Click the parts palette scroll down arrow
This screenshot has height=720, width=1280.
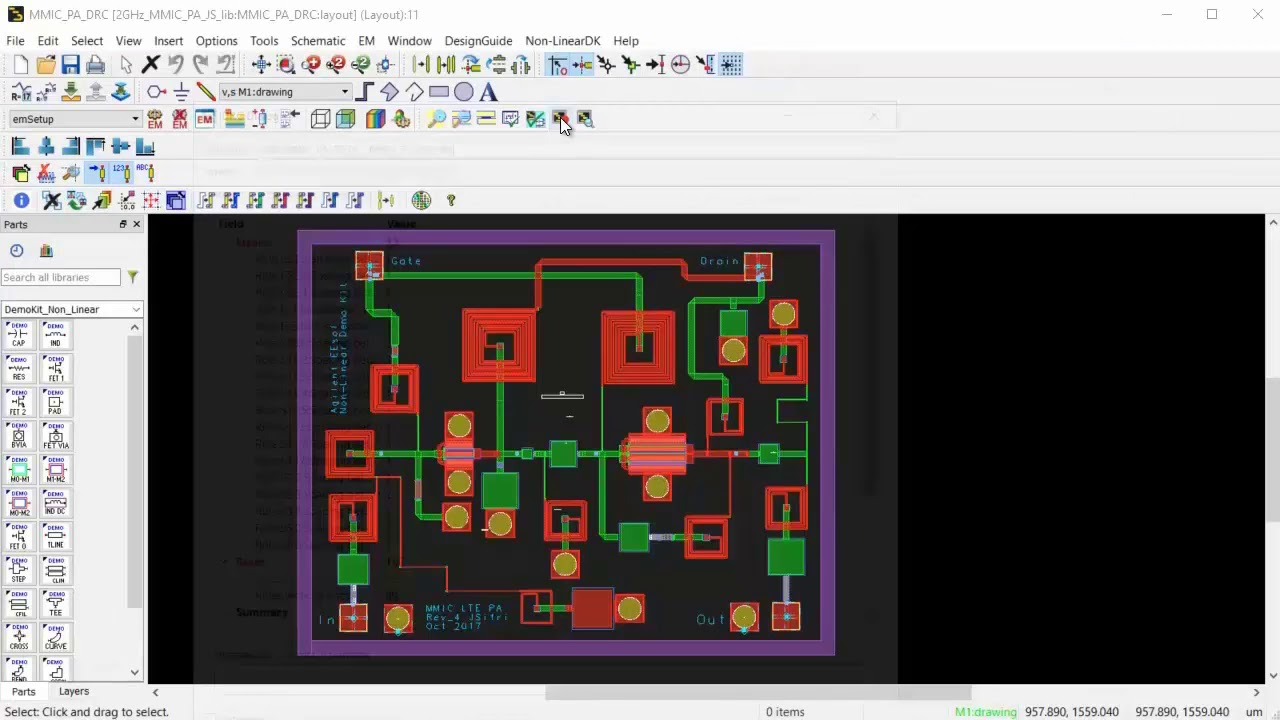pos(135,673)
